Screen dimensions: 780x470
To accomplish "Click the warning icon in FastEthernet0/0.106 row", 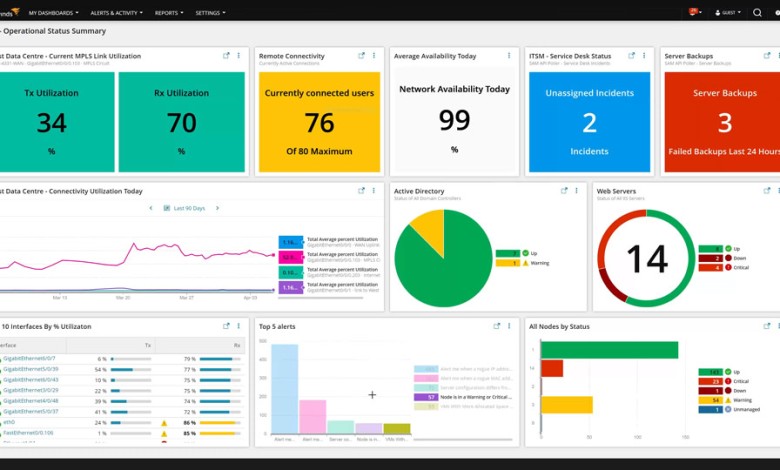I will [164, 434].
